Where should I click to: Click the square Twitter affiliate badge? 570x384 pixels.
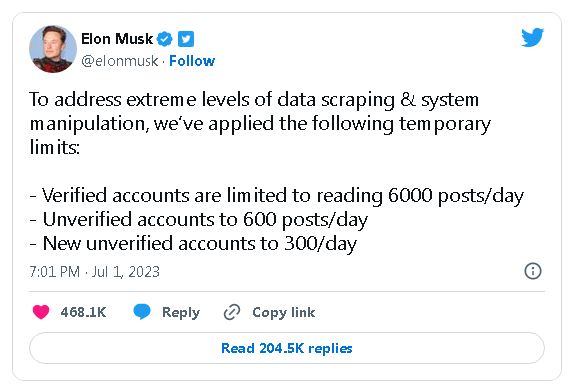click(186, 39)
